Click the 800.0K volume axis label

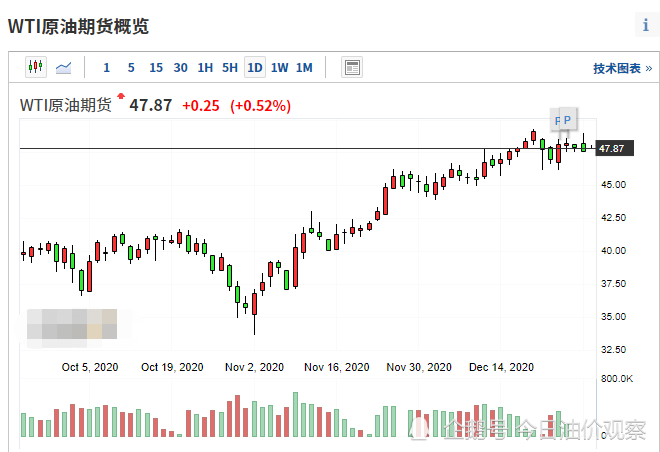617,379
